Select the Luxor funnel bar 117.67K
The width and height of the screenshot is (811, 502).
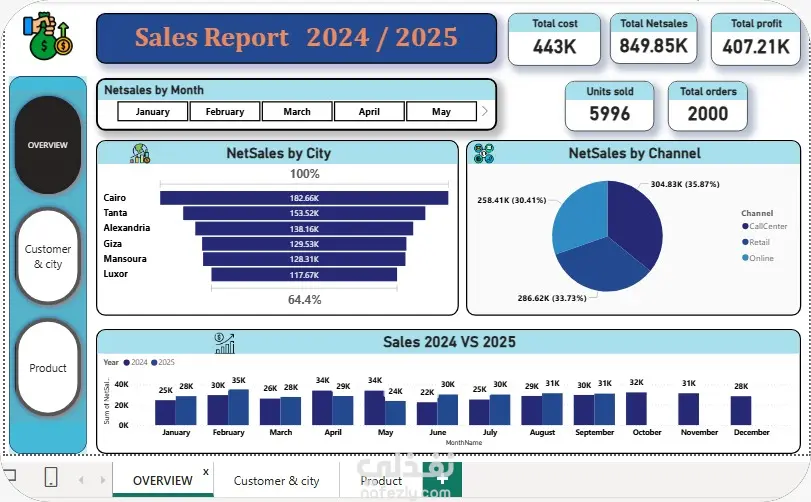(x=304, y=275)
